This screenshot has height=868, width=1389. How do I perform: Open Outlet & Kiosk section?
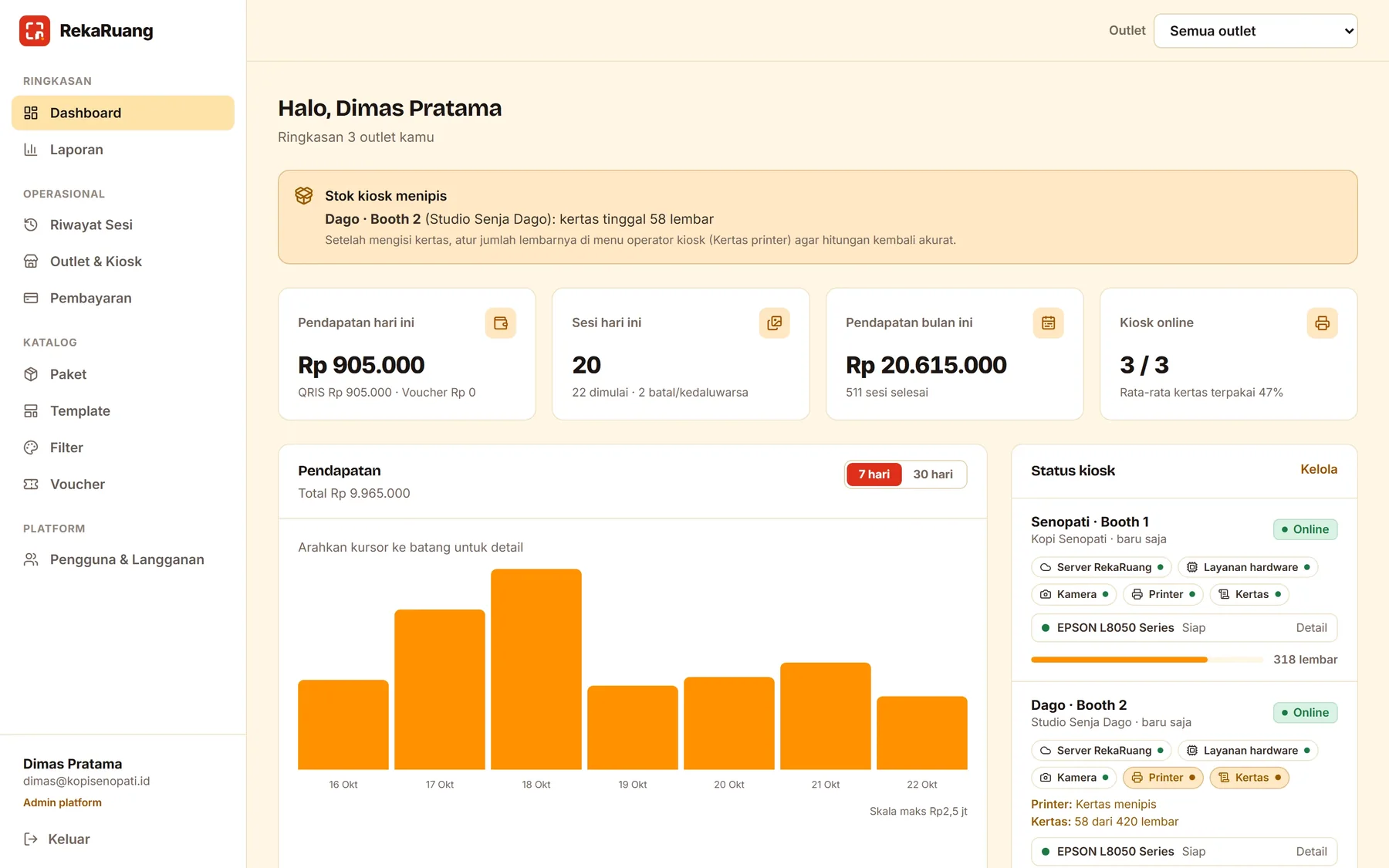point(123,262)
